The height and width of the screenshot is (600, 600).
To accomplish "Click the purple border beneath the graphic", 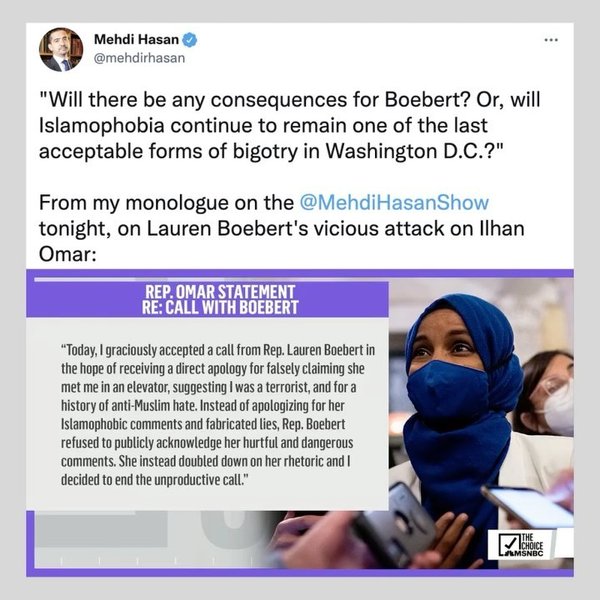I will [300, 572].
